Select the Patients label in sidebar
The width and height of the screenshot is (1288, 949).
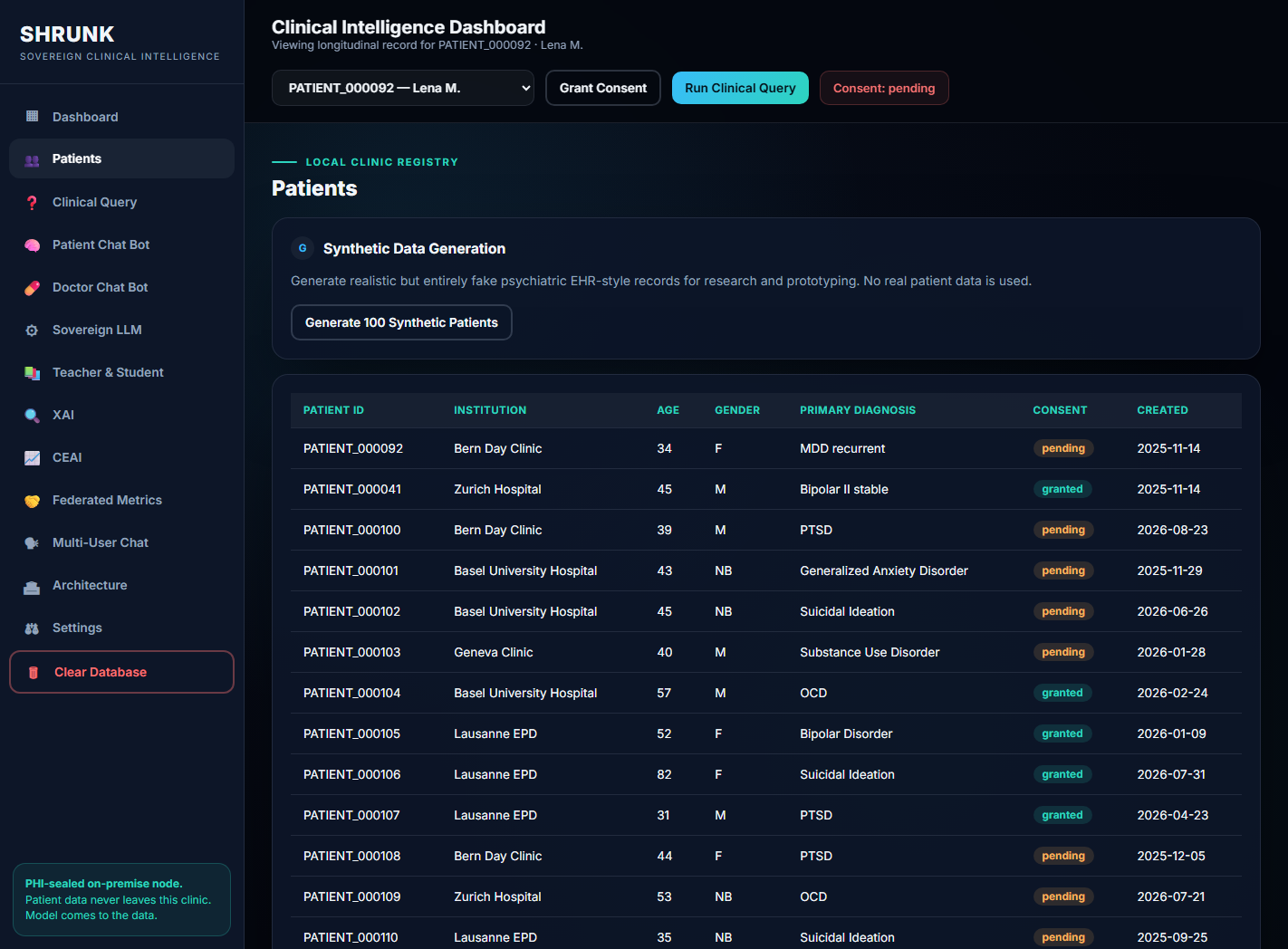pos(77,158)
